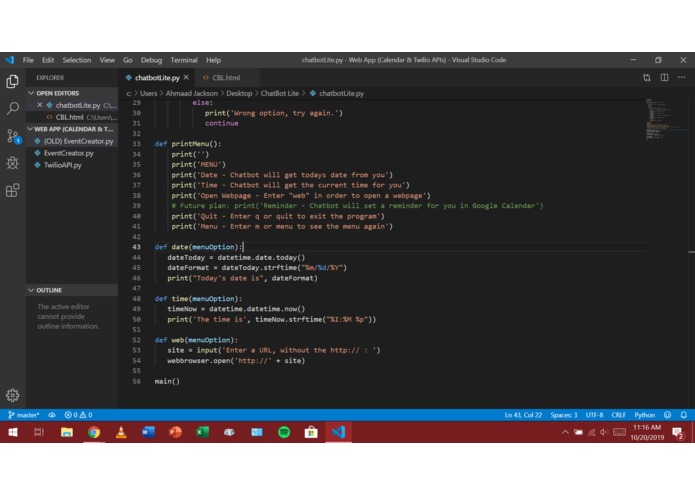Click the feedback smiley icon
Viewport: 695px width, 494px height.
668,415
